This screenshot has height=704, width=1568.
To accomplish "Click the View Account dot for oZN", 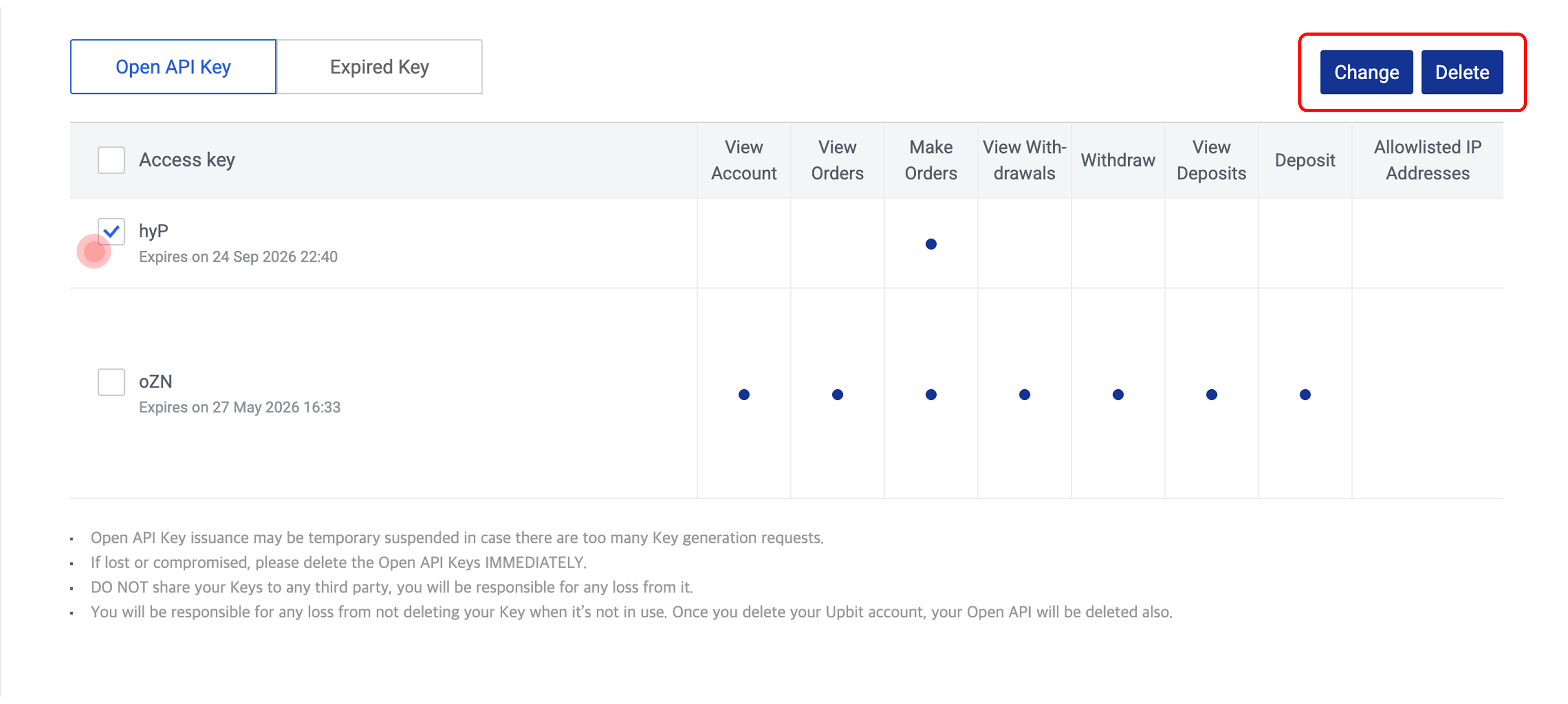I will [744, 394].
